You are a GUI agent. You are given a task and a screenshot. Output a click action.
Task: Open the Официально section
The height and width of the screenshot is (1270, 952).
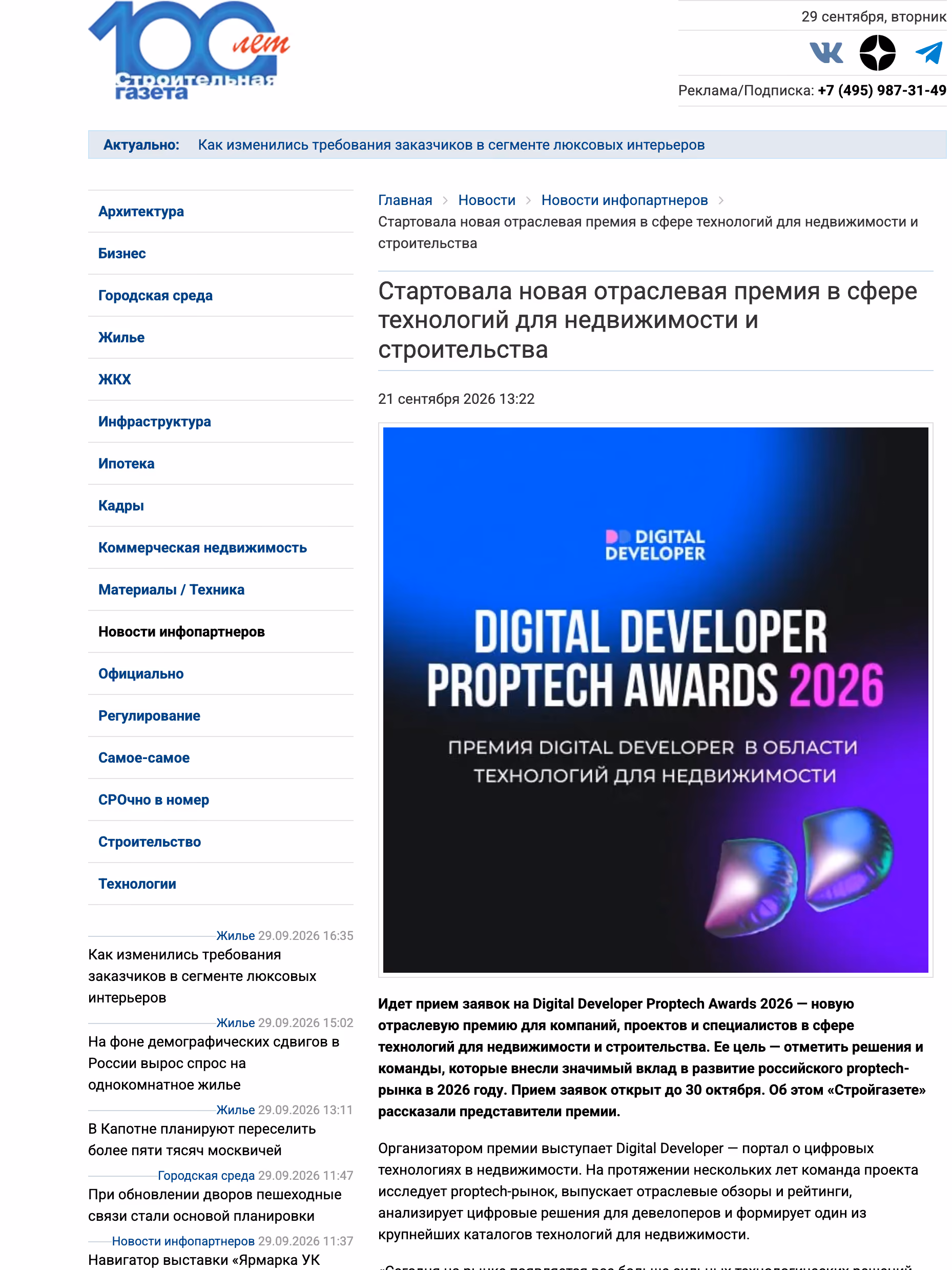tap(140, 673)
